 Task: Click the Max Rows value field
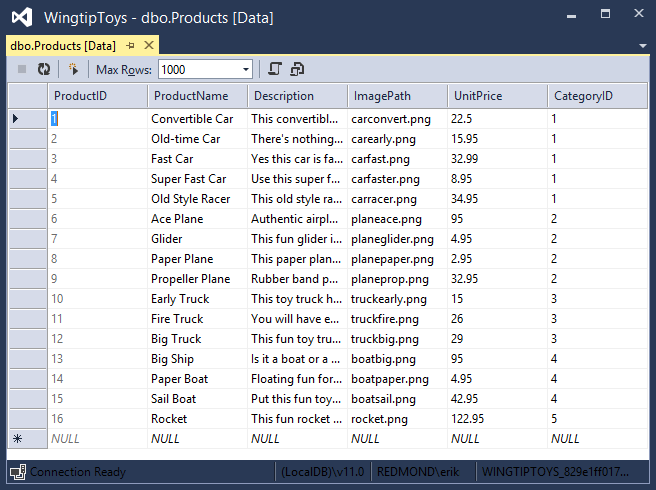(198, 69)
